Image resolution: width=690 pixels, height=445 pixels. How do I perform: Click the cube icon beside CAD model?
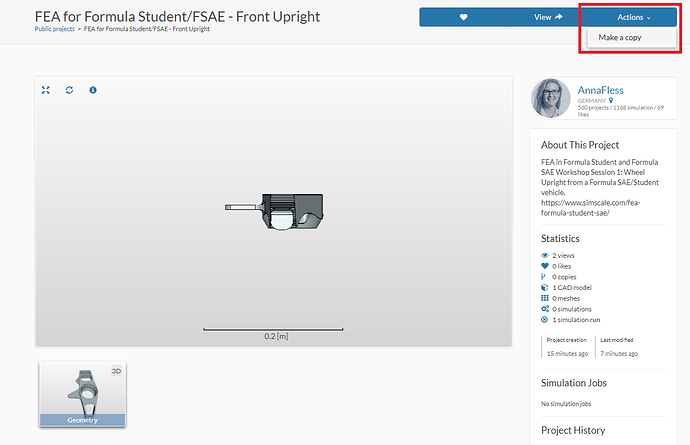[544, 288]
